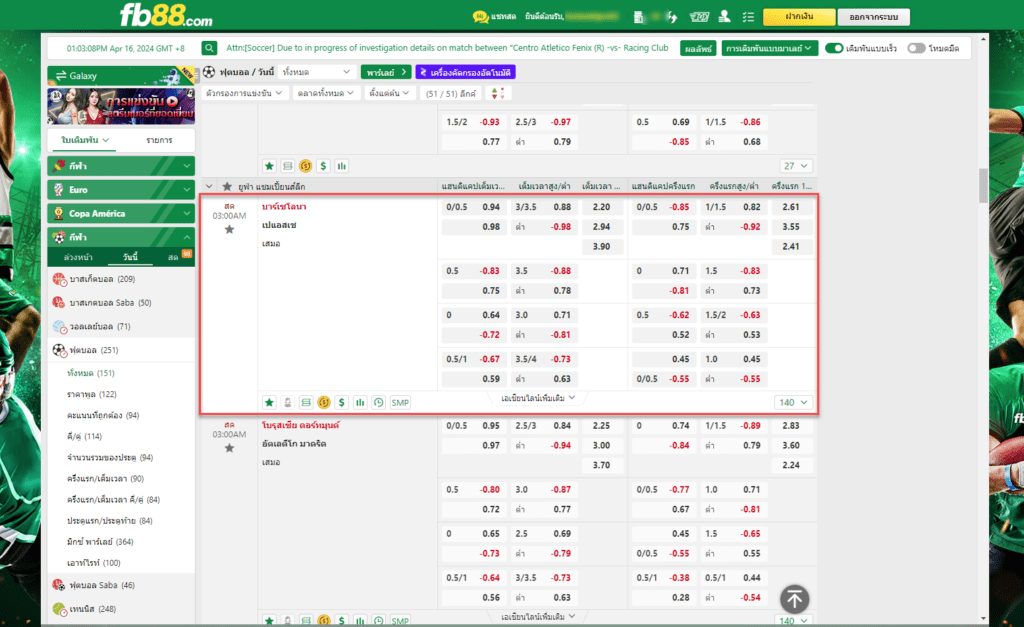This screenshot has width=1024, height=627.
Task: Open the checklist icon in header
Action: coord(748,17)
